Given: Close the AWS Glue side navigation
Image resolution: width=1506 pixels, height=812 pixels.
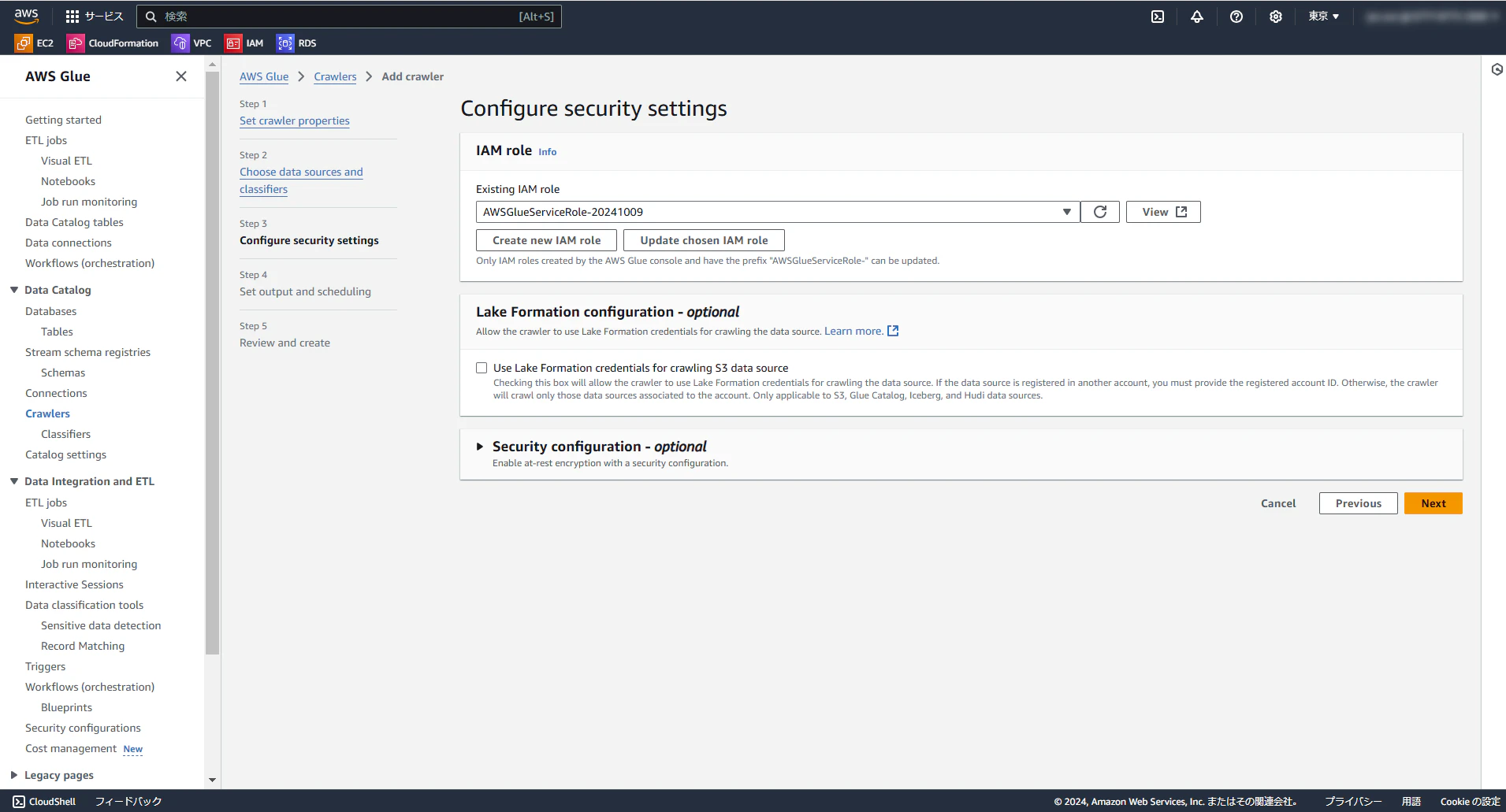Looking at the screenshot, I should [181, 76].
